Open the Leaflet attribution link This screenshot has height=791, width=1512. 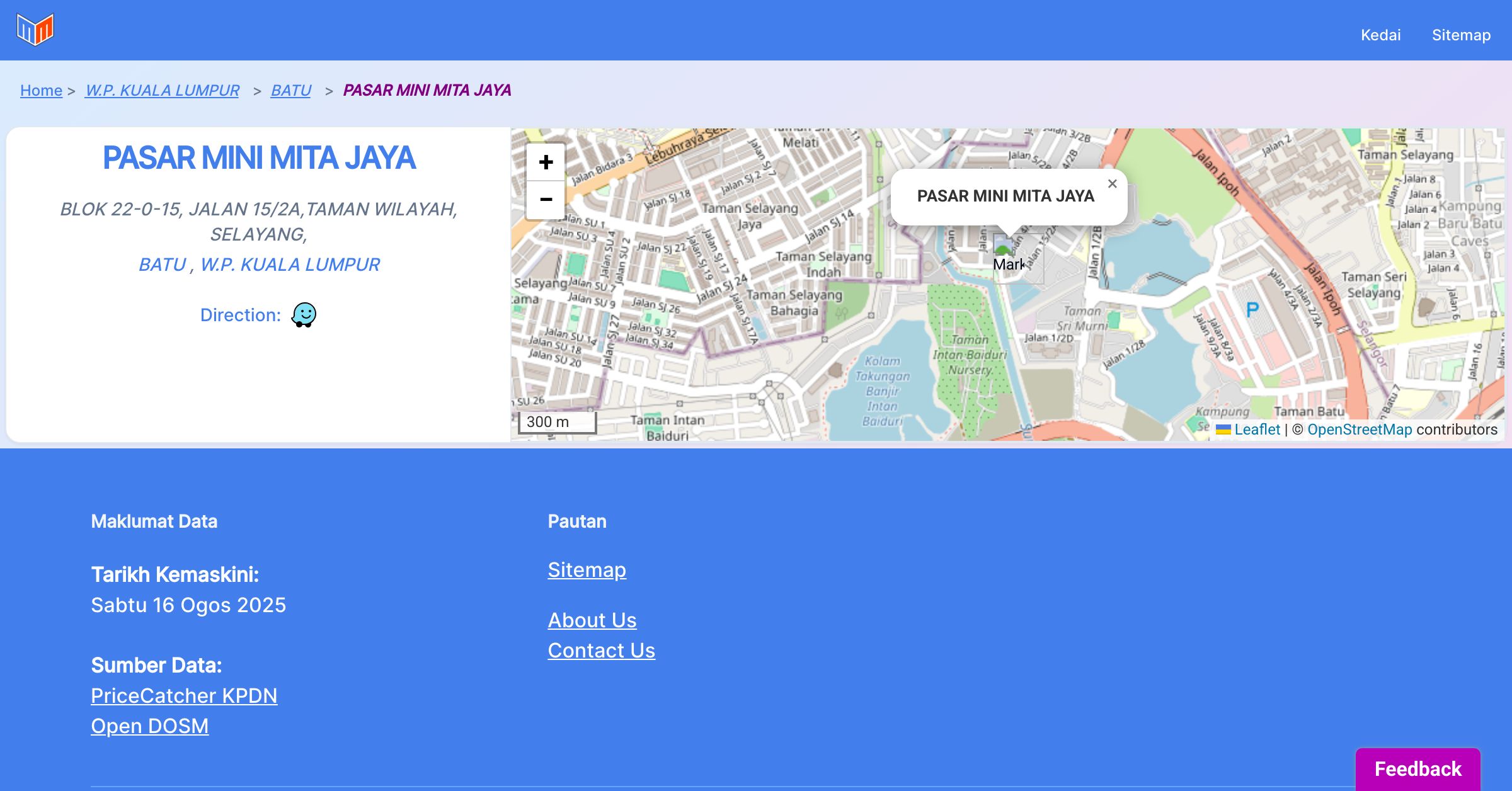pyautogui.click(x=1256, y=430)
